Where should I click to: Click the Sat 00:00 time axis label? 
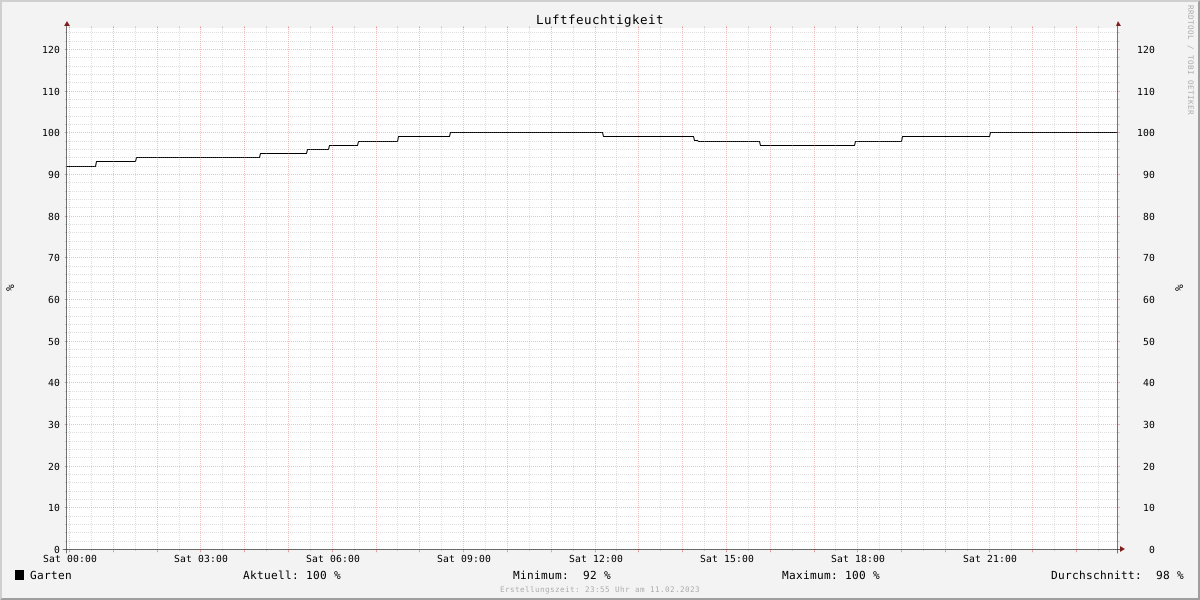tap(70, 559)
